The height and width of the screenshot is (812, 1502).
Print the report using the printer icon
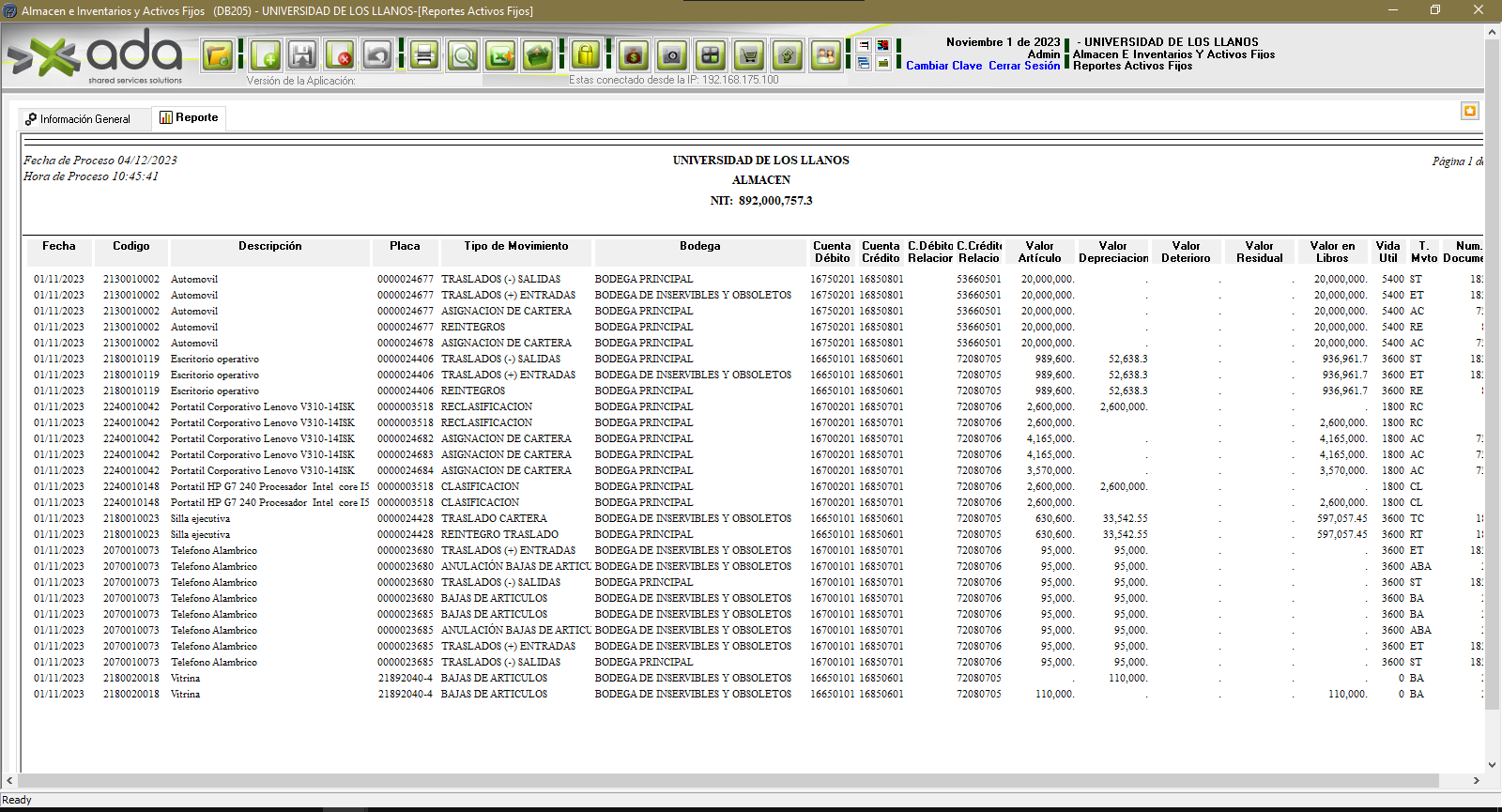click(x=424, y=56)
